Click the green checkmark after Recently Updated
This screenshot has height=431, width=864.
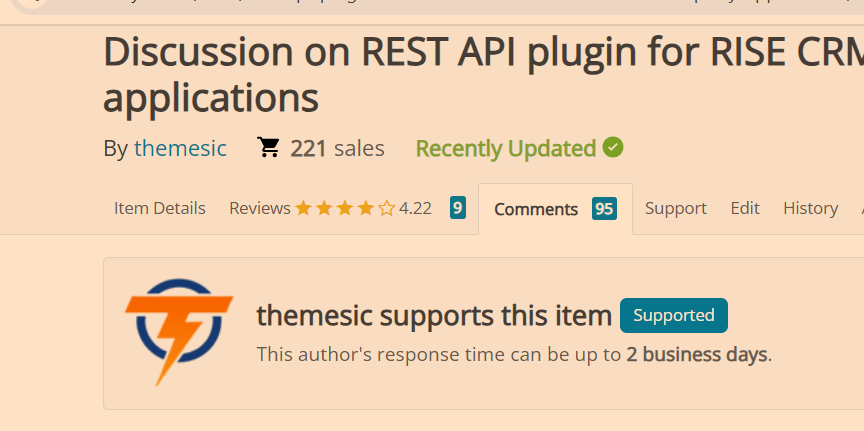(x=613, y=148)
